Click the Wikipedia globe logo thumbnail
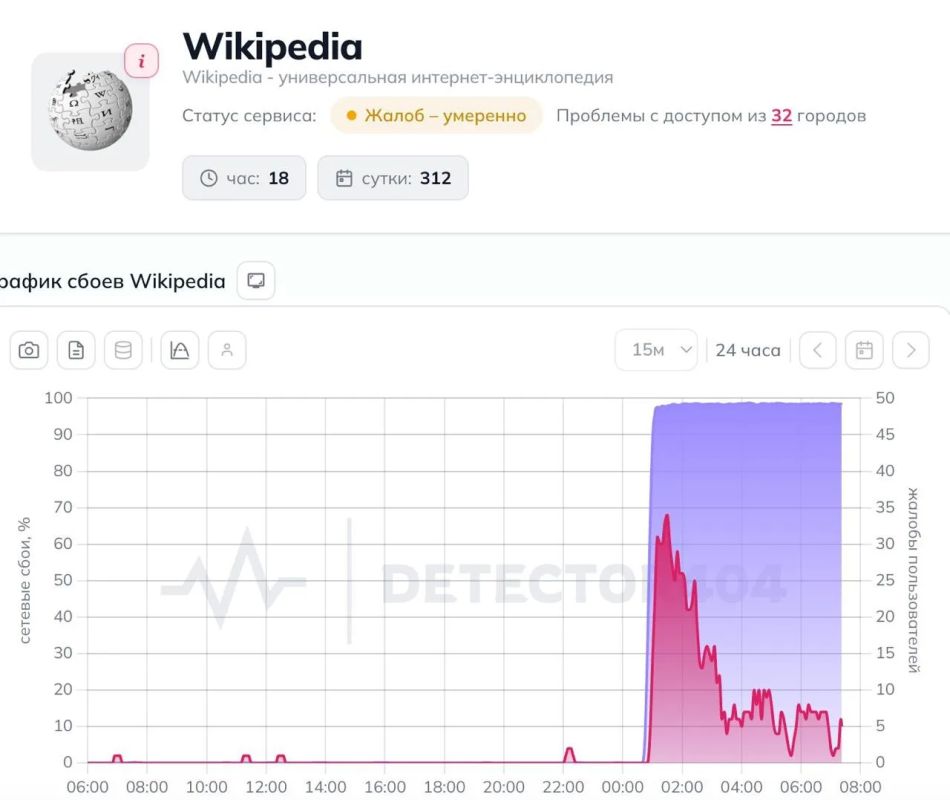The width and height of the screenshot is (950, 800). (90, 111)
